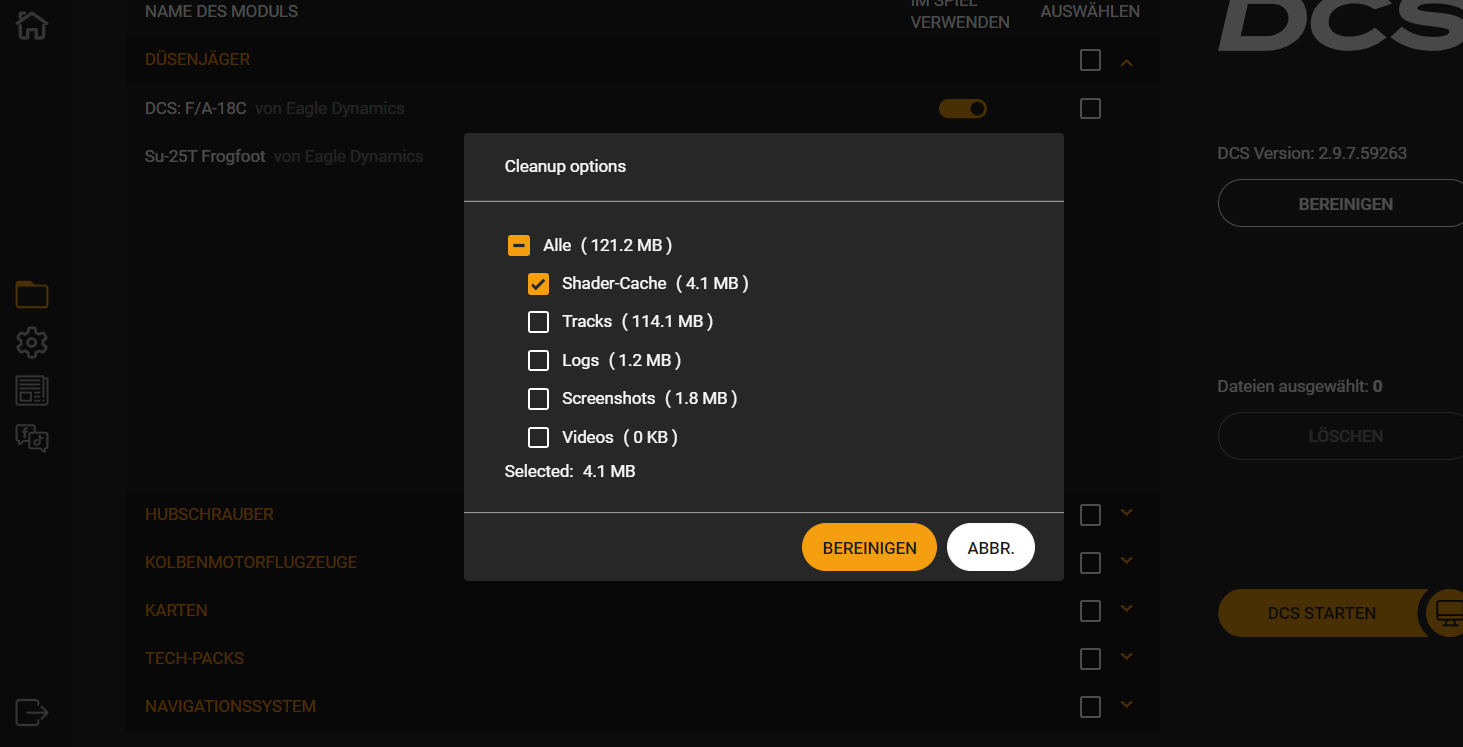Click the Abbr. cancel button

991,548
